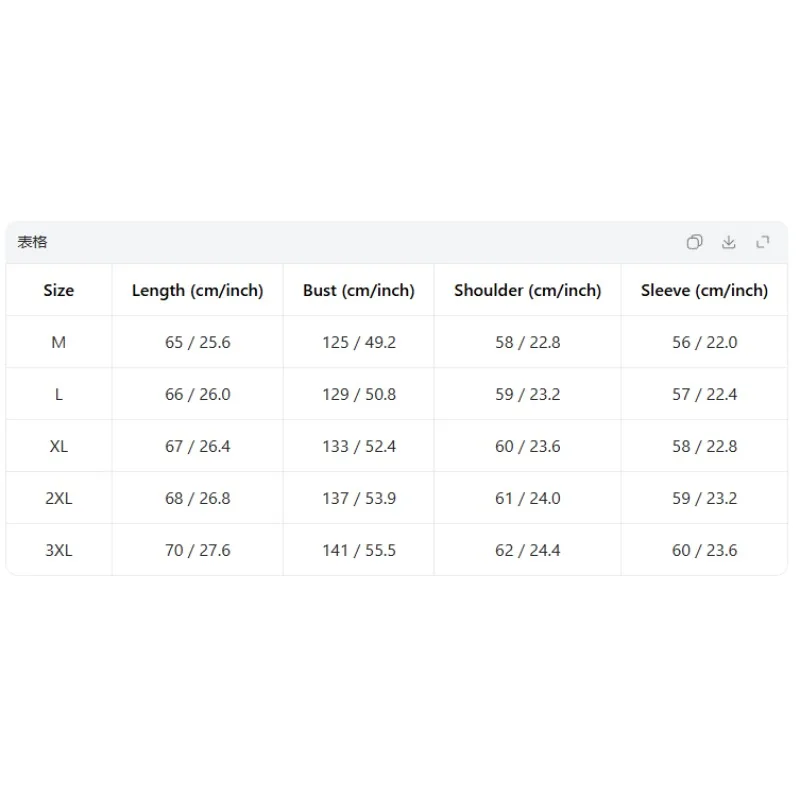Expand the table to fullscreen
This screenshot has width=800, height=800.
[x=763, y=242]
